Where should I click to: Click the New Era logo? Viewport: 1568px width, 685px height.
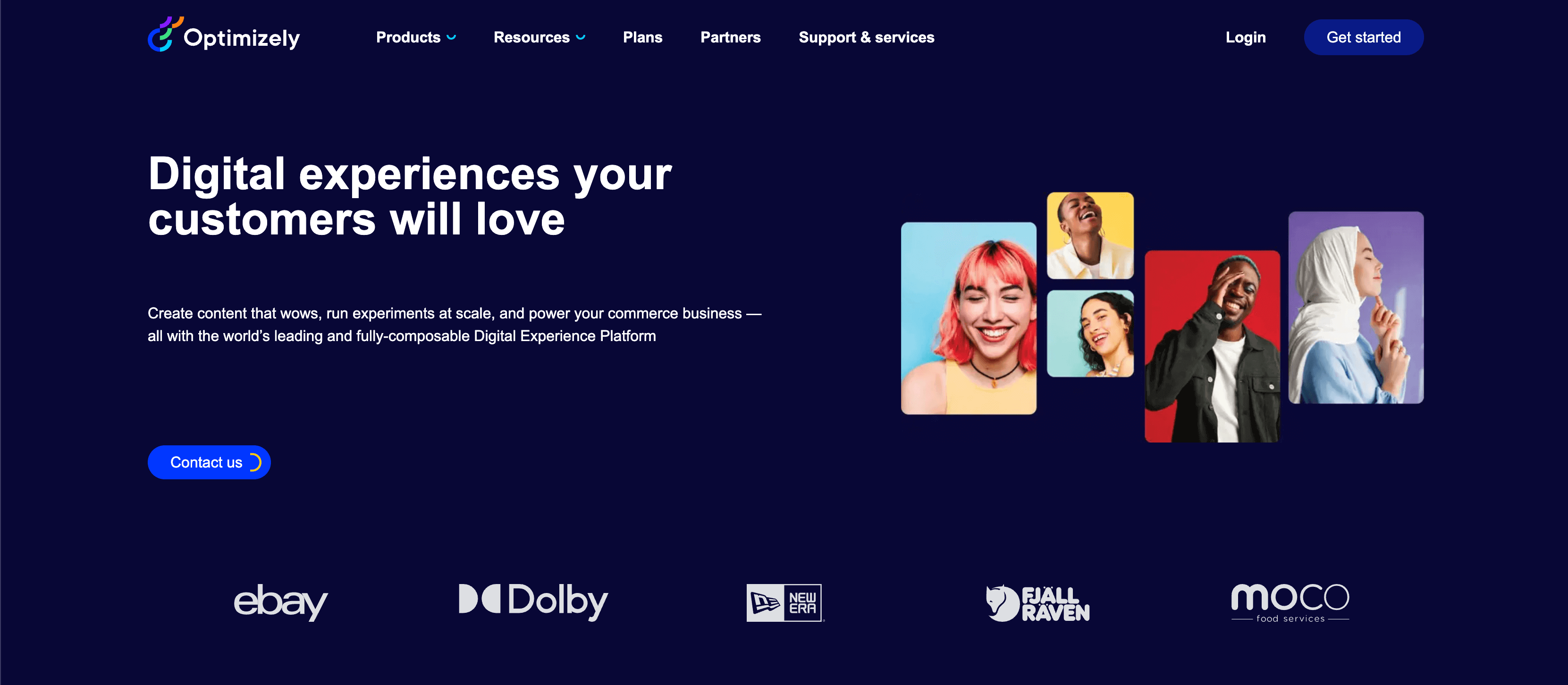pyautogui.click(x=785, y=602)
